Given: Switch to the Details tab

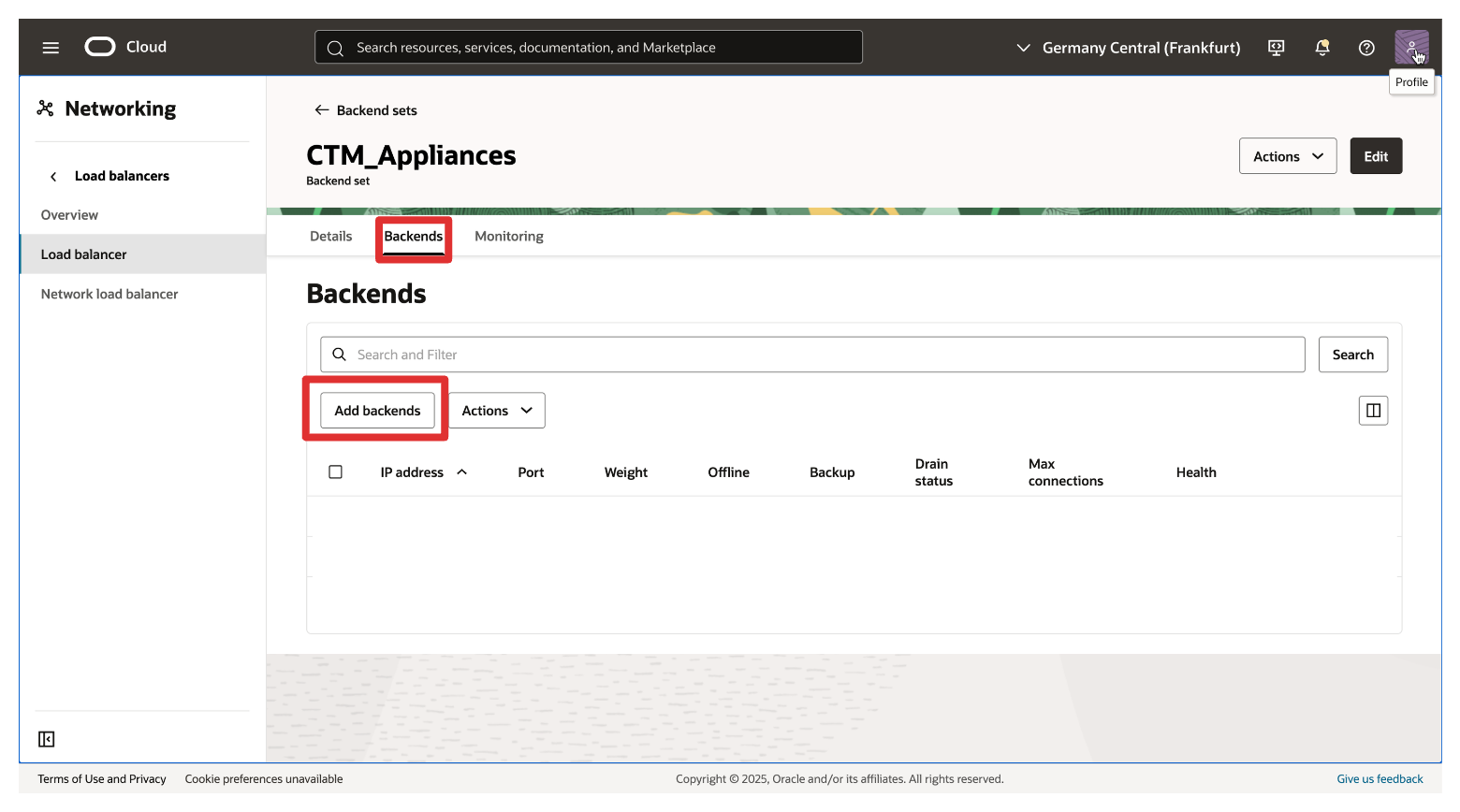Looking at the screenshot, I should [331, 237].
